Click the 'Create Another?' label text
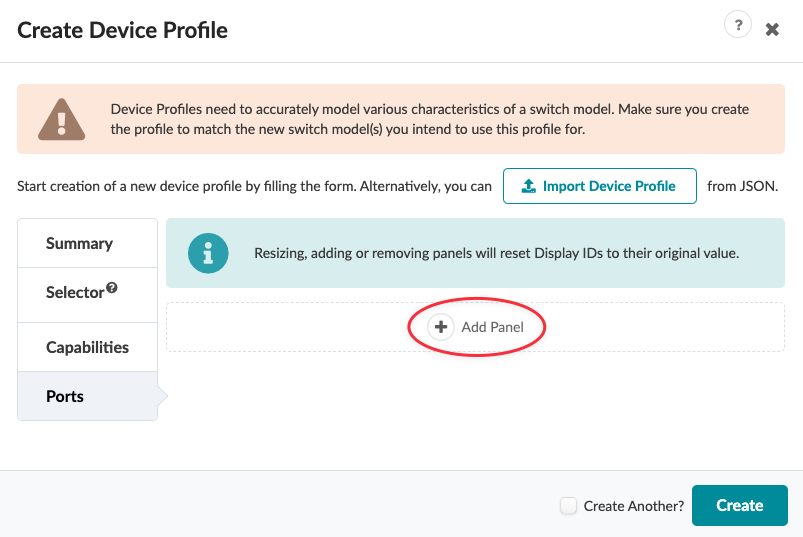803x537 pixels. [634, 506]
